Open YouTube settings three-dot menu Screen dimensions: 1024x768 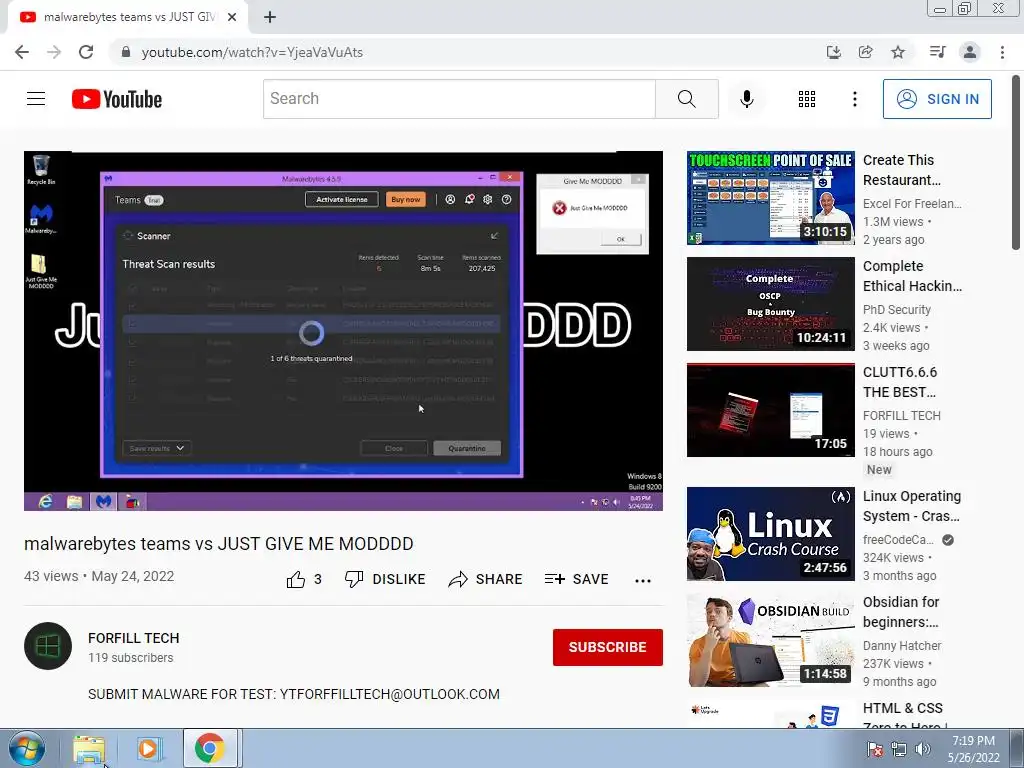point(854,99)
